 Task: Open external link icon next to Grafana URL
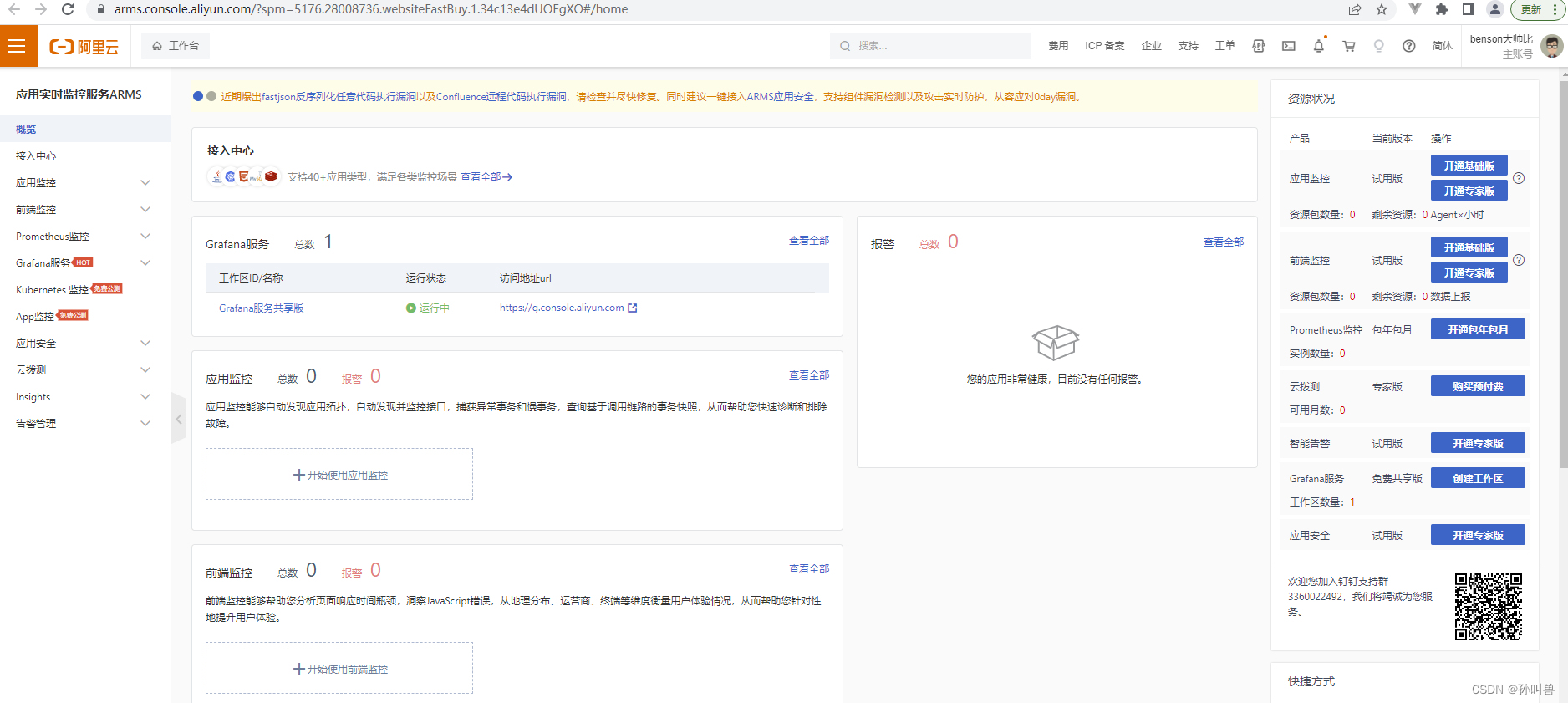(x=633, y=308)
